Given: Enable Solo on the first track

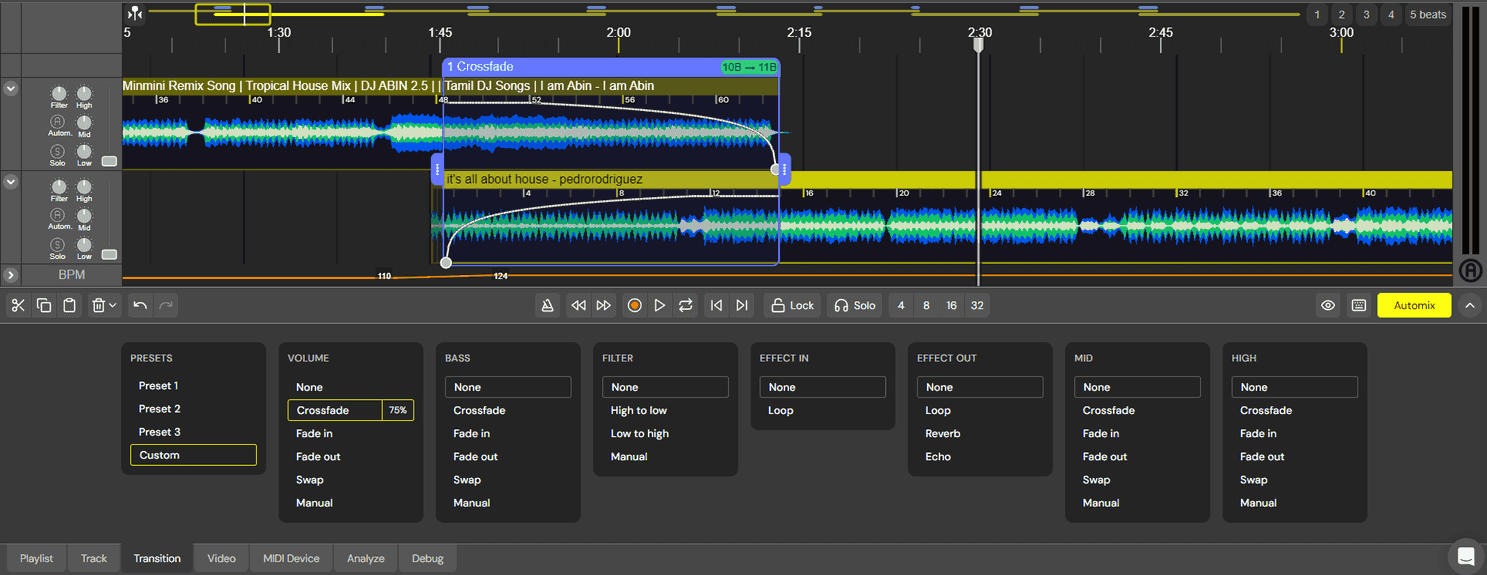Looking at the screenshot, I should click(x=58, y=151).
